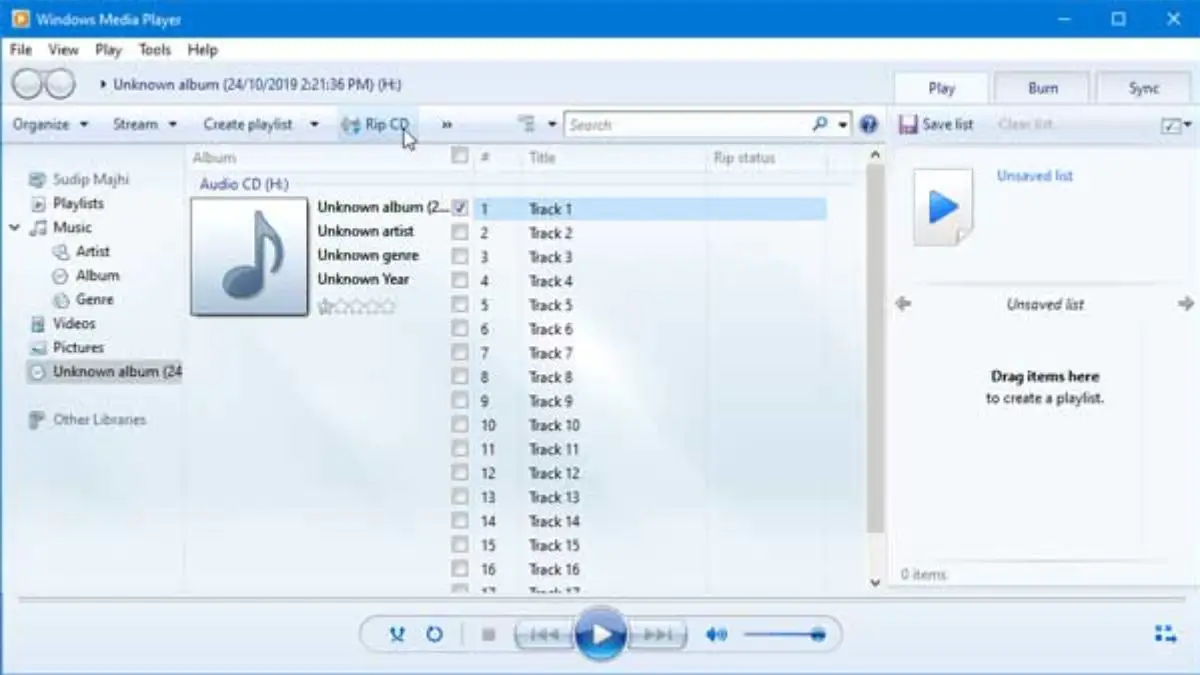Image resolution: width=1200 pixels, height=675 pixels.
Task: Click into the Search field
Action: coord(689,125)
